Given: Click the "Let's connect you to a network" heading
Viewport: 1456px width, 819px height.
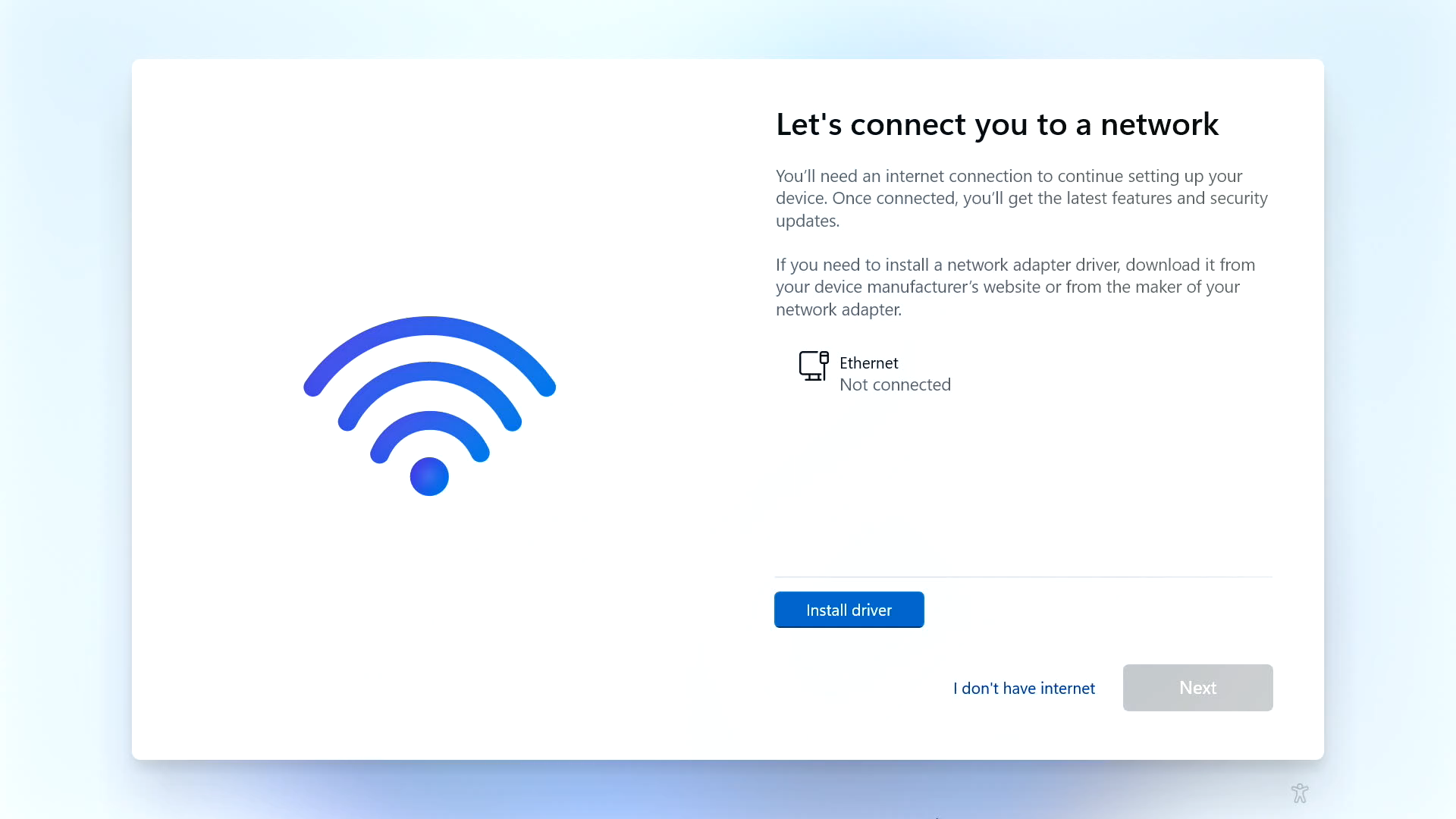Looking at the screenshot, I should (x=996, y=124).
